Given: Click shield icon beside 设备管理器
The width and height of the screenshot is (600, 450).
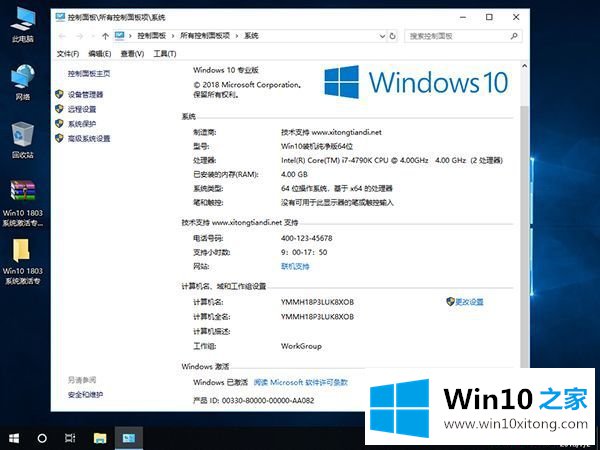Looking at the screenshot, I should pos(59,94).
